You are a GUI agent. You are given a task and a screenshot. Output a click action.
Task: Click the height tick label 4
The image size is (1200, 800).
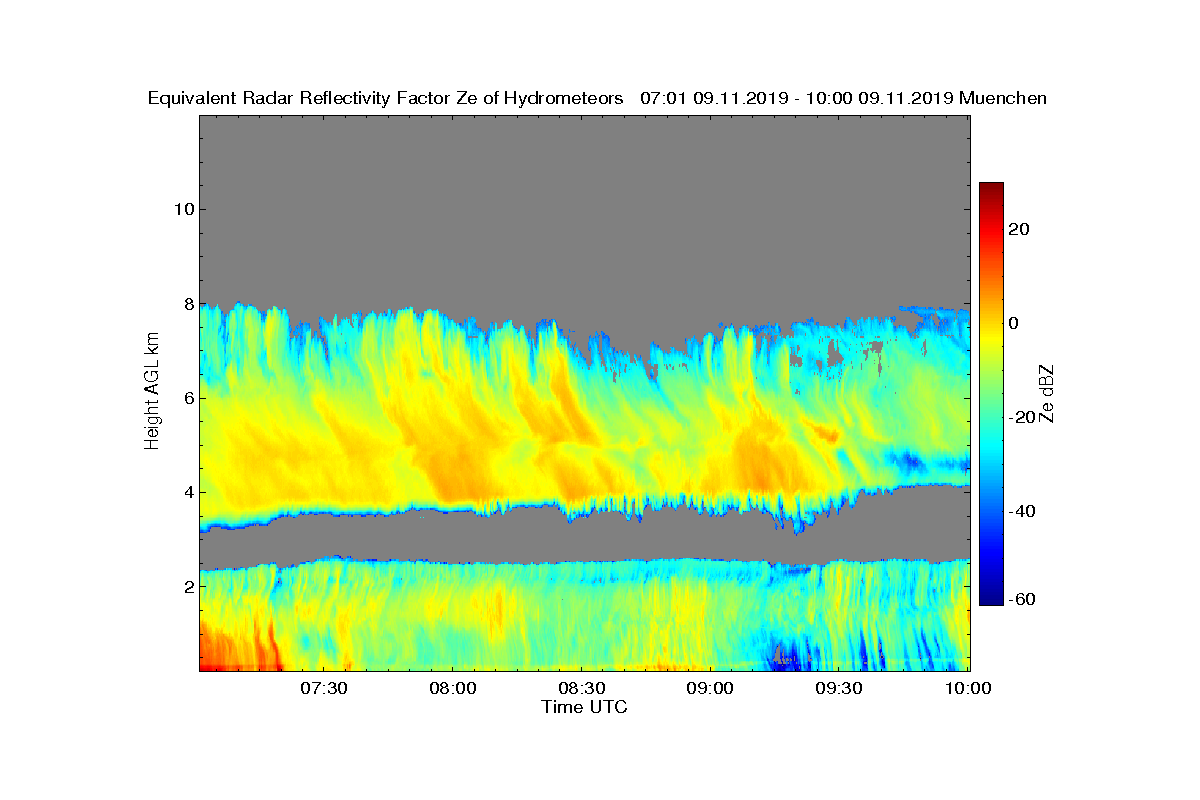coord(187,492)
